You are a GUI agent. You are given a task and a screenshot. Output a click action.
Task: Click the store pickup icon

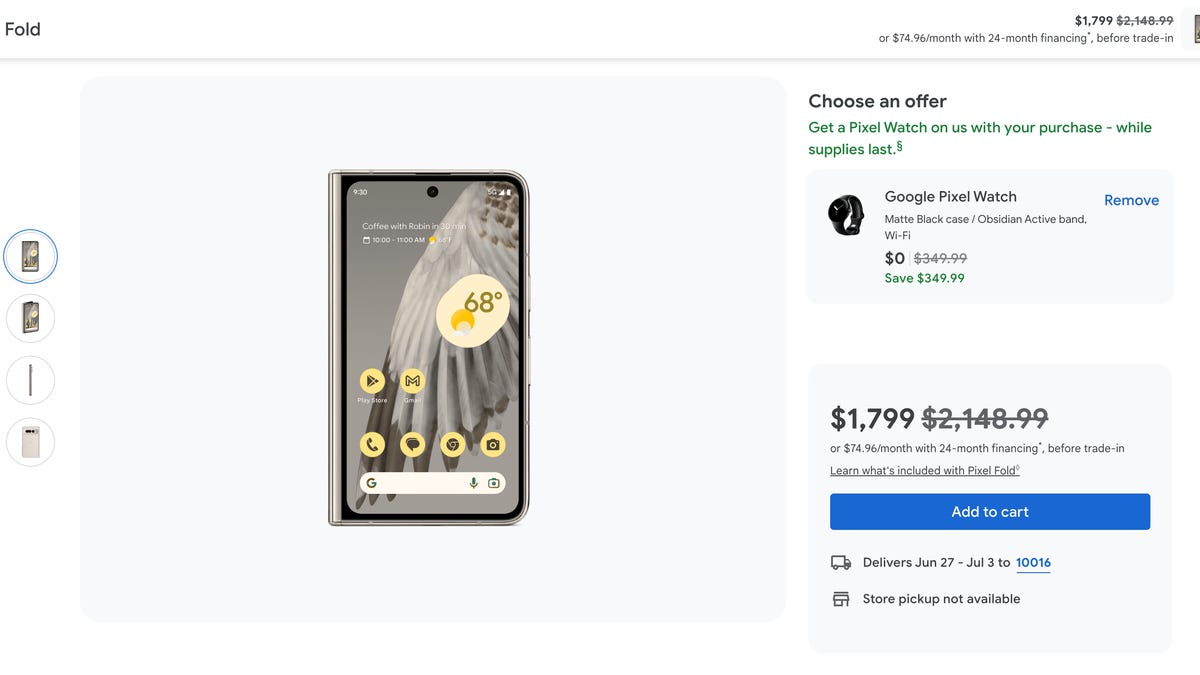pos(842,598)
